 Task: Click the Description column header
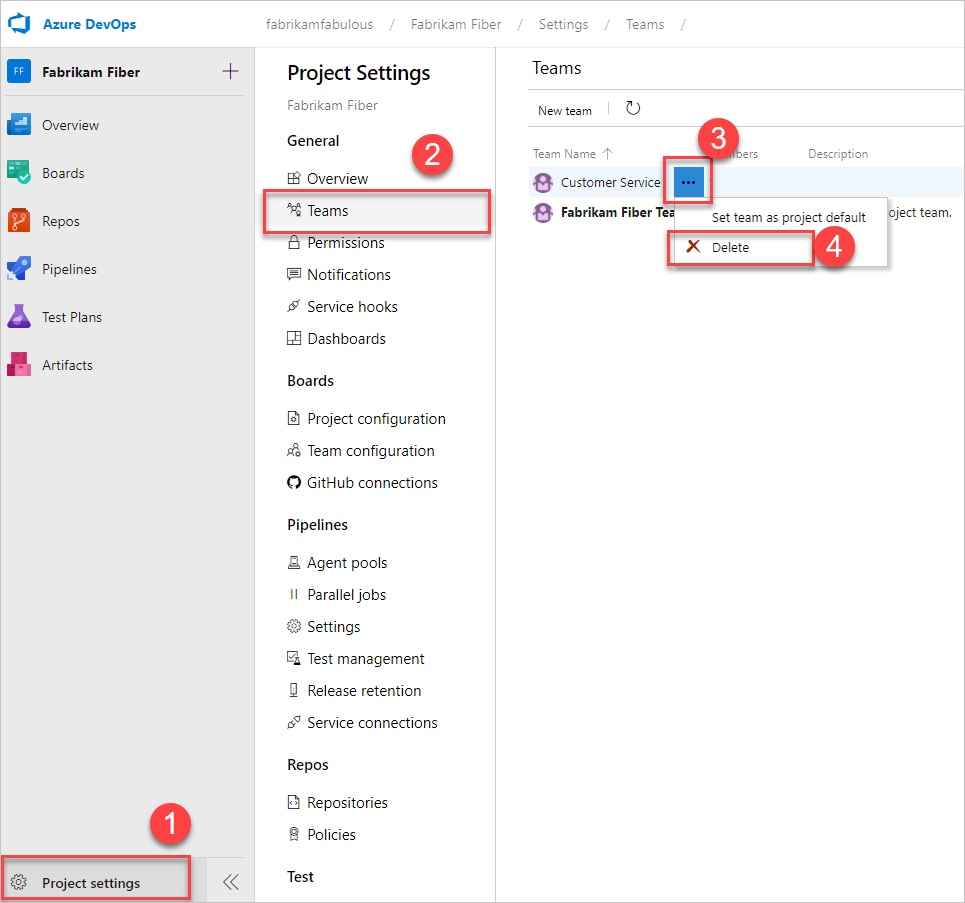[x=838, y=153]
